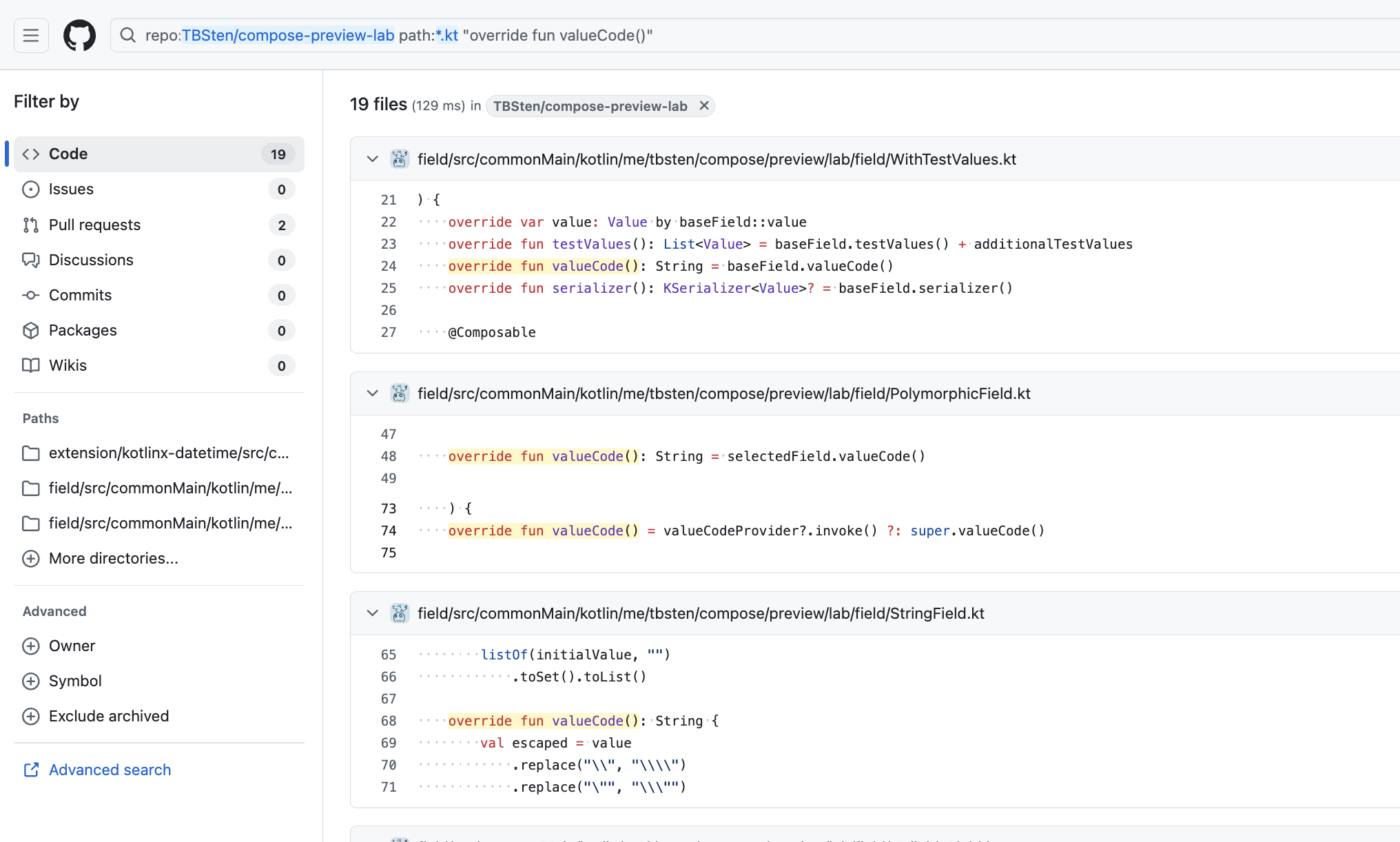The image size is (1400, 842).
Task: Select the Issues filter
Action: pyautogui.click(x=71, y=189)
